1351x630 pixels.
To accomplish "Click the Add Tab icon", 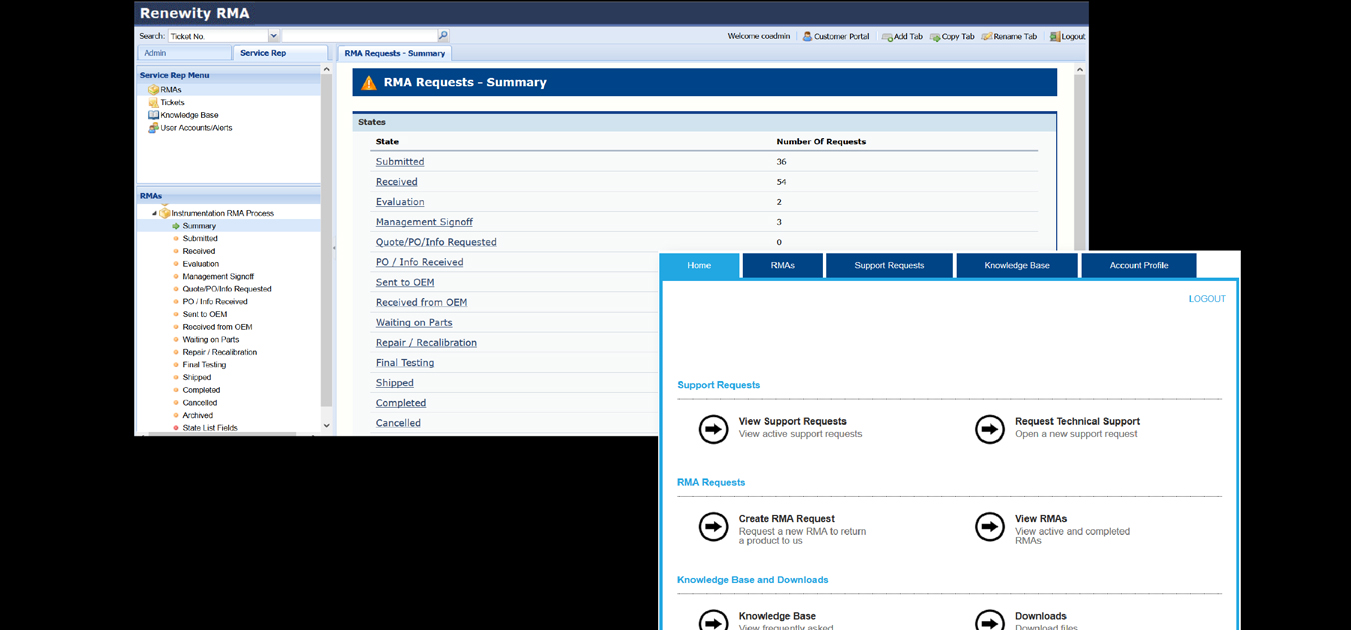I will tap(886, 37).
